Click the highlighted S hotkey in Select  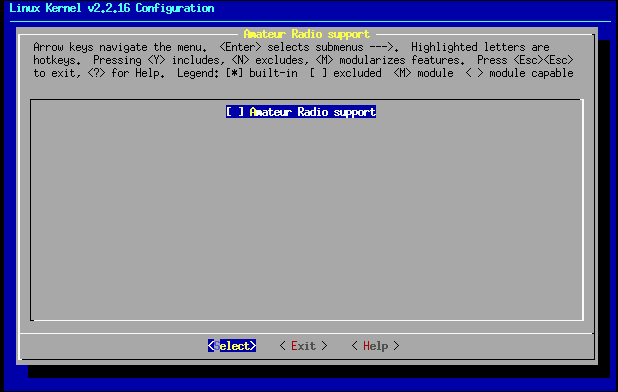(x=217, y=346)
